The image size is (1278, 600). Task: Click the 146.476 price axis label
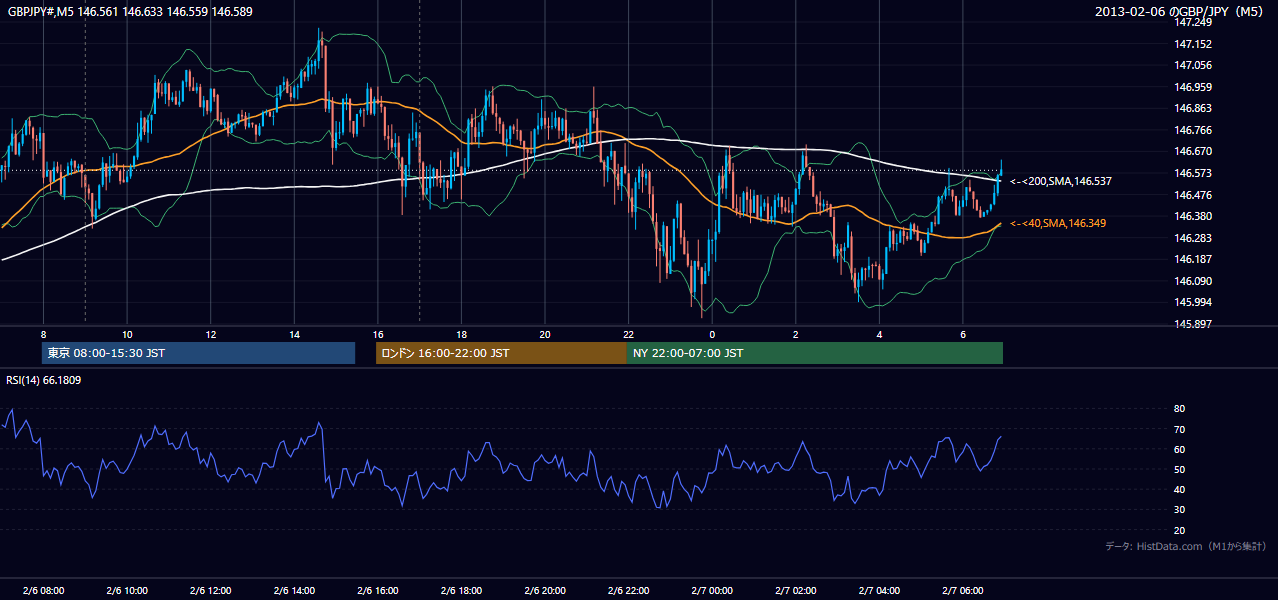point(1193,195)
